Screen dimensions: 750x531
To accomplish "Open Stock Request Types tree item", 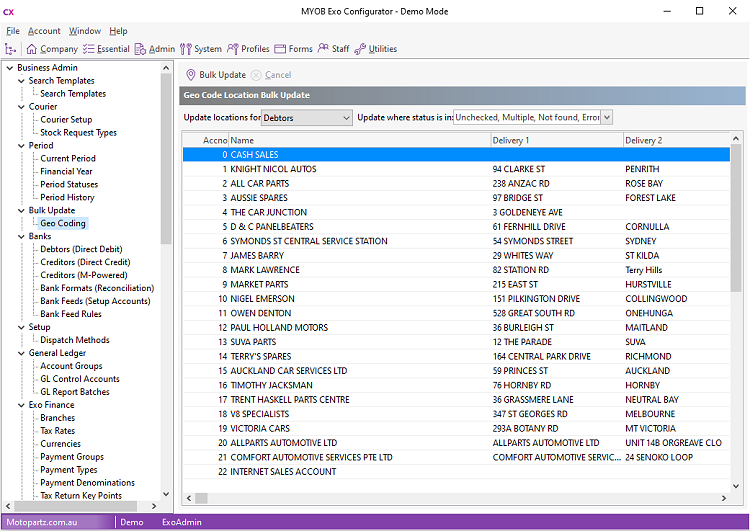I will [x=78, y=133].
